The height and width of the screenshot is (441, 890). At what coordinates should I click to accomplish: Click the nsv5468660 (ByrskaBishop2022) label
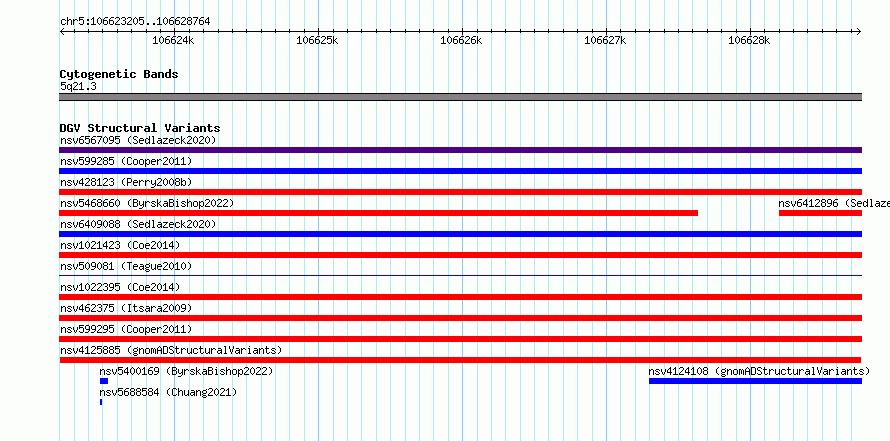pyautogui.click(x=147, y=203)
